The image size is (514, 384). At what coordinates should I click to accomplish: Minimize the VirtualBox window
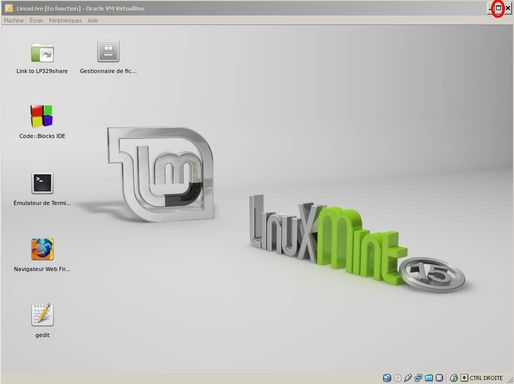pos(490,8)
